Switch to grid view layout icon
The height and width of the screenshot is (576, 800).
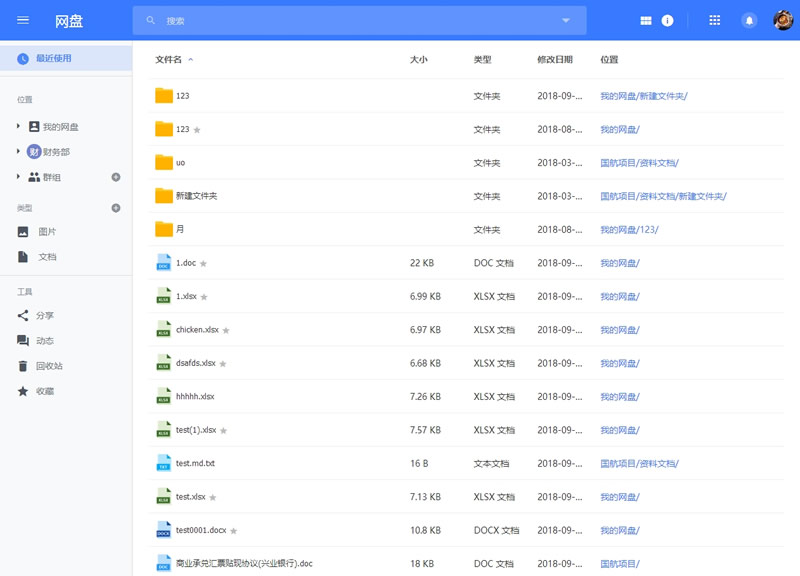click(646, 20)
